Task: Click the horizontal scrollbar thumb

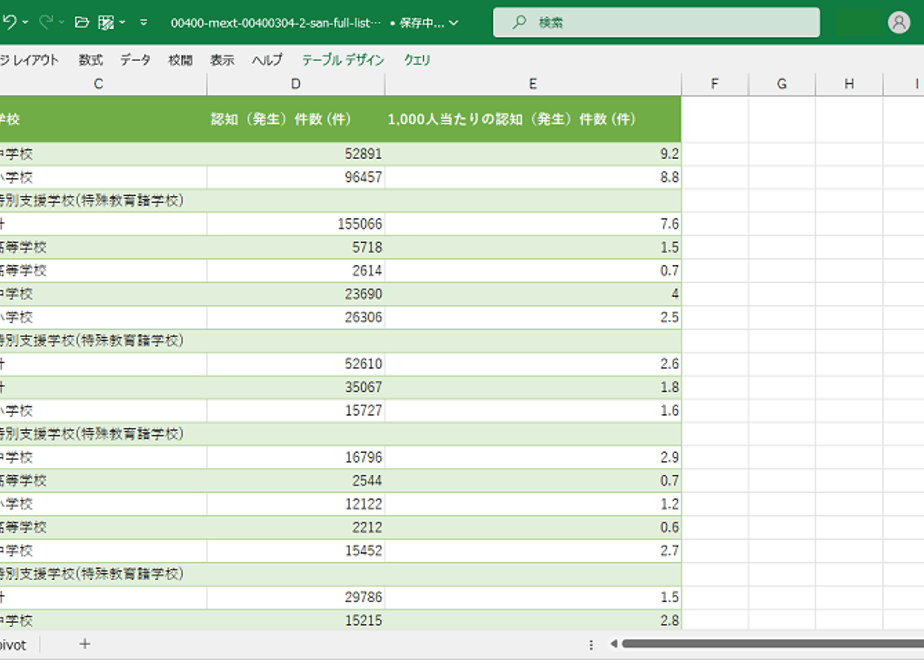Action: coord(770,644)
